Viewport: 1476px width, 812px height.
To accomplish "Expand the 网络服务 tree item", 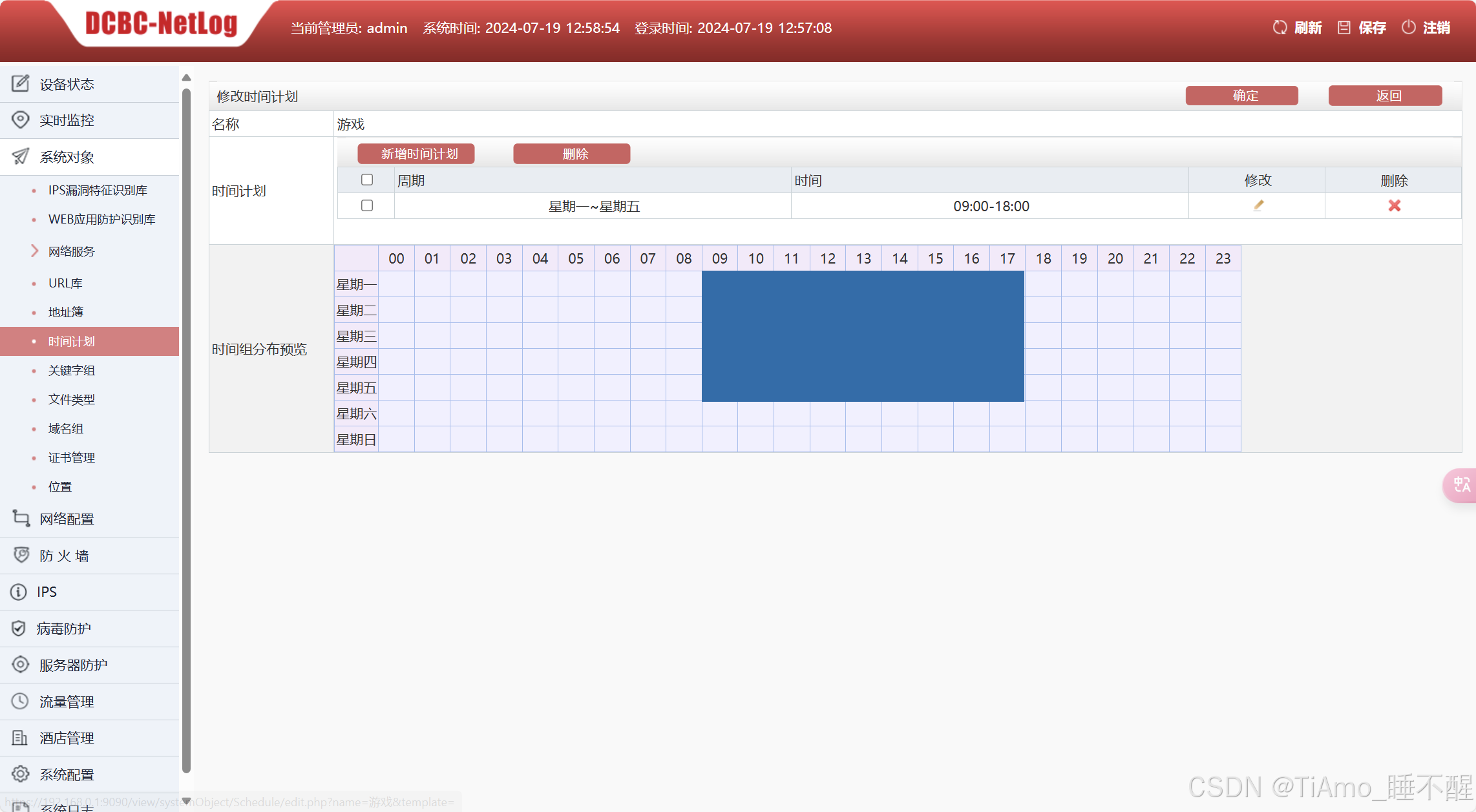I will tap(35, 251).
